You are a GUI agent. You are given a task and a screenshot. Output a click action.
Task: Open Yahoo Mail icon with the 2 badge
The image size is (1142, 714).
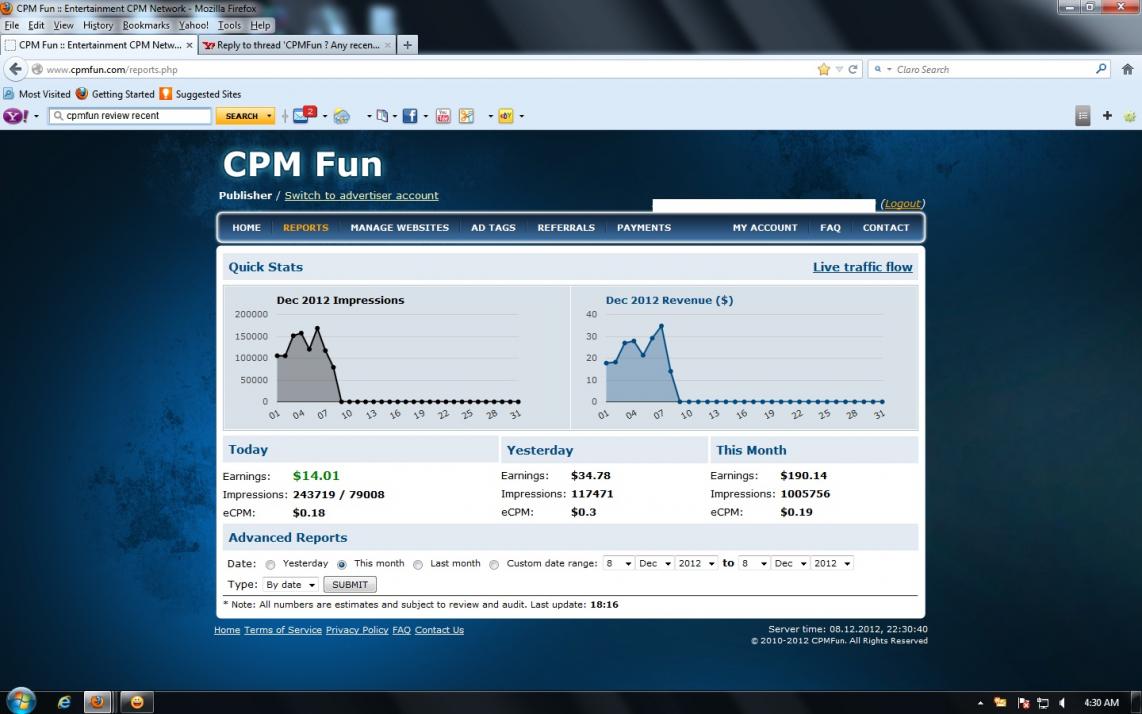pyautogui.click(x=304, y=114)
